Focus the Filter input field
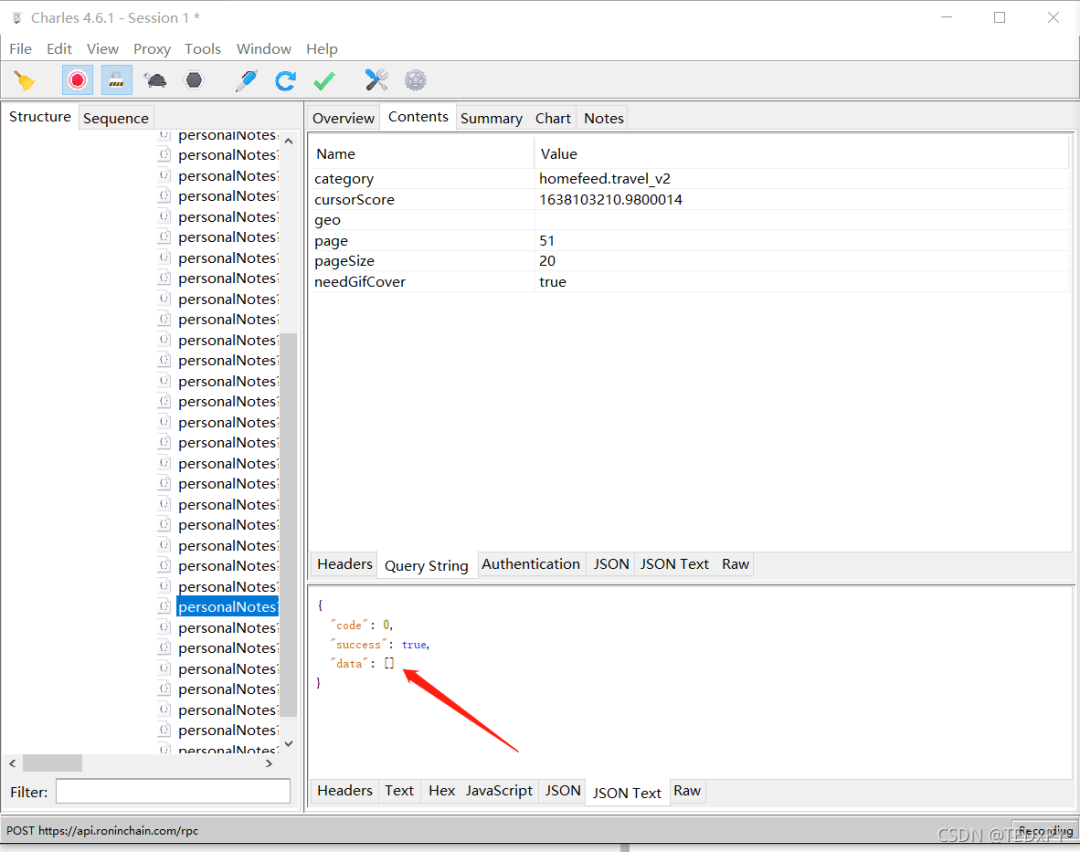The image size is (1080, 852). coord(173,791)
